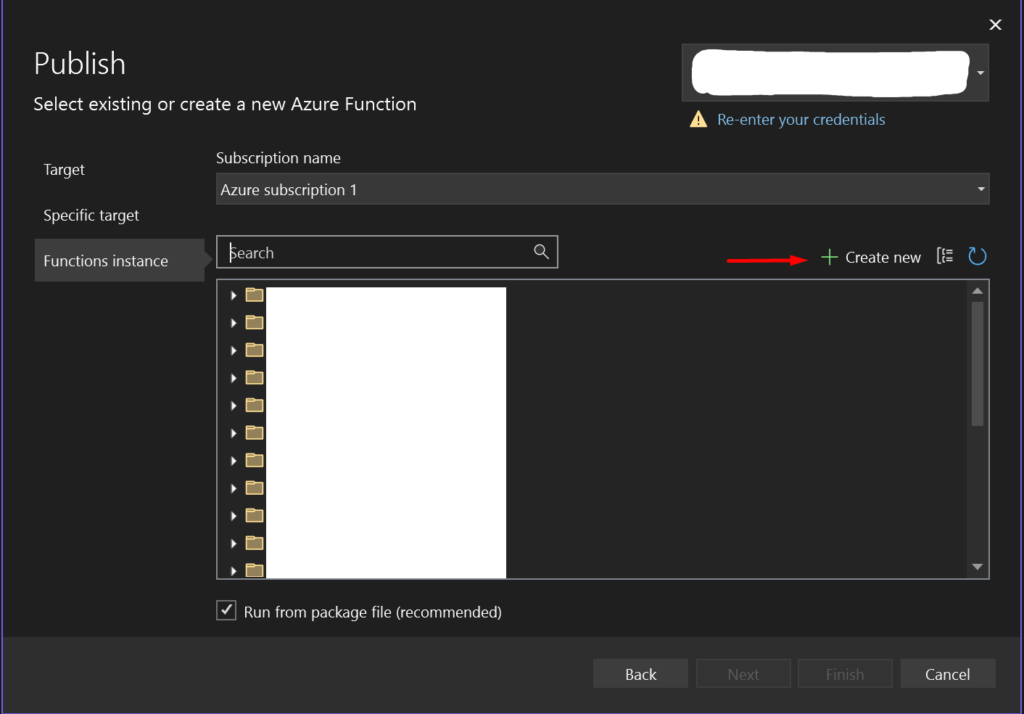The width and height of the screenshot is (1024, 714).
Task: Click the yellow warning triangle icon
Action: pos(697,118)
